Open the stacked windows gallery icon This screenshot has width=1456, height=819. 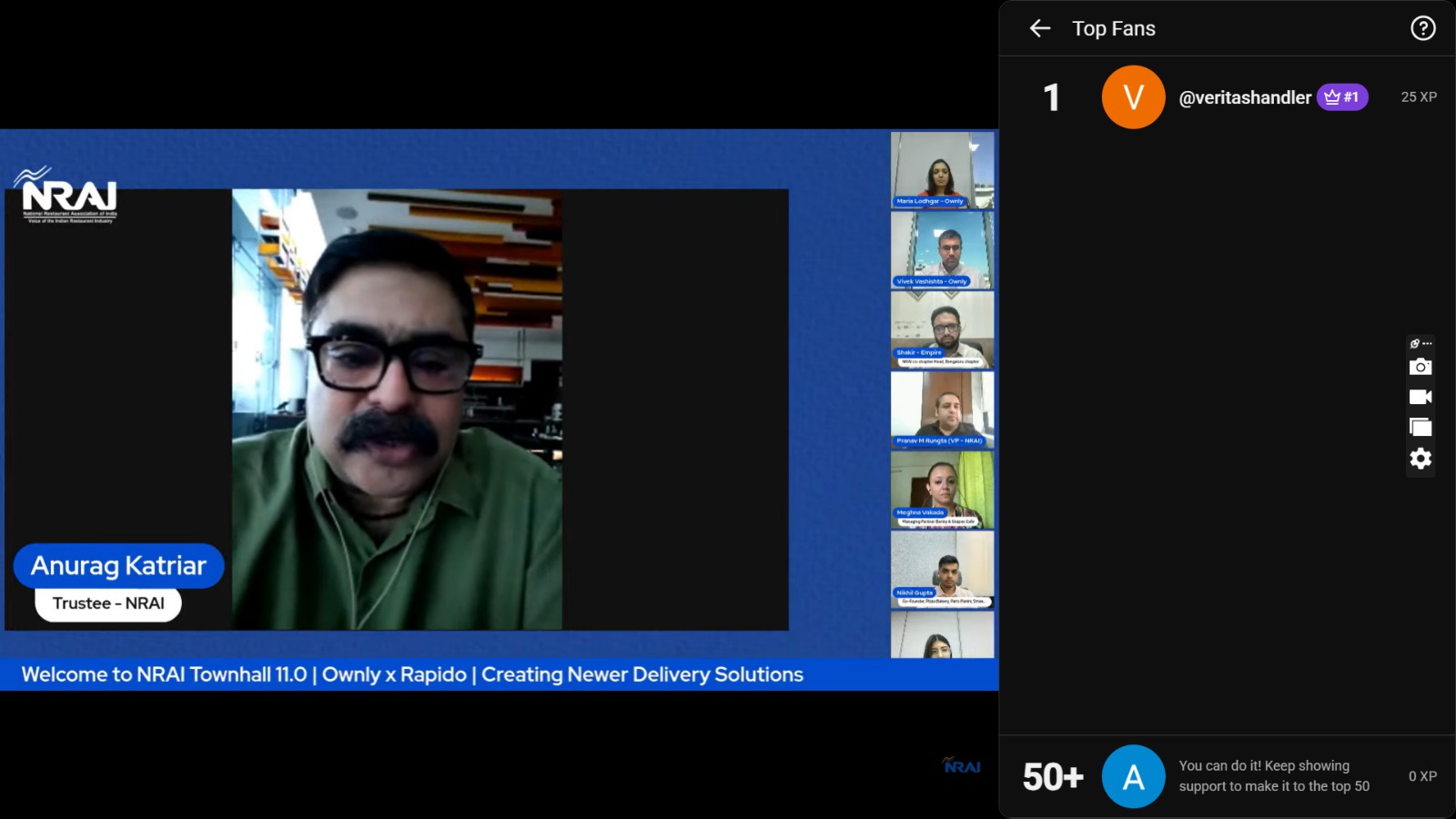tap(1420, 427)
